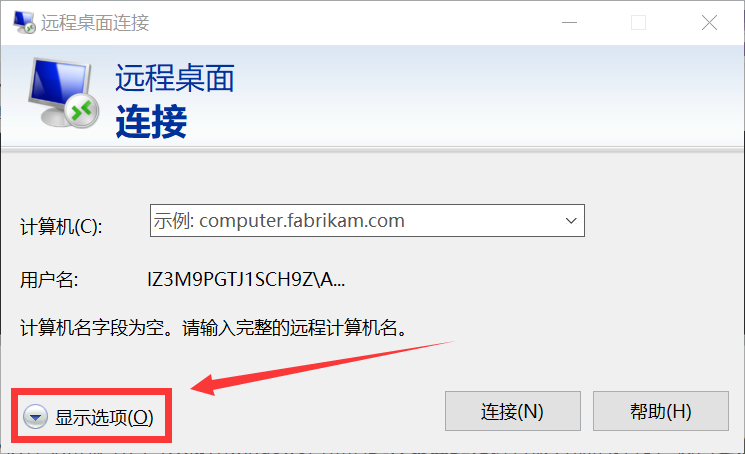Click the 连接(N) button

(x=513, y=411)
